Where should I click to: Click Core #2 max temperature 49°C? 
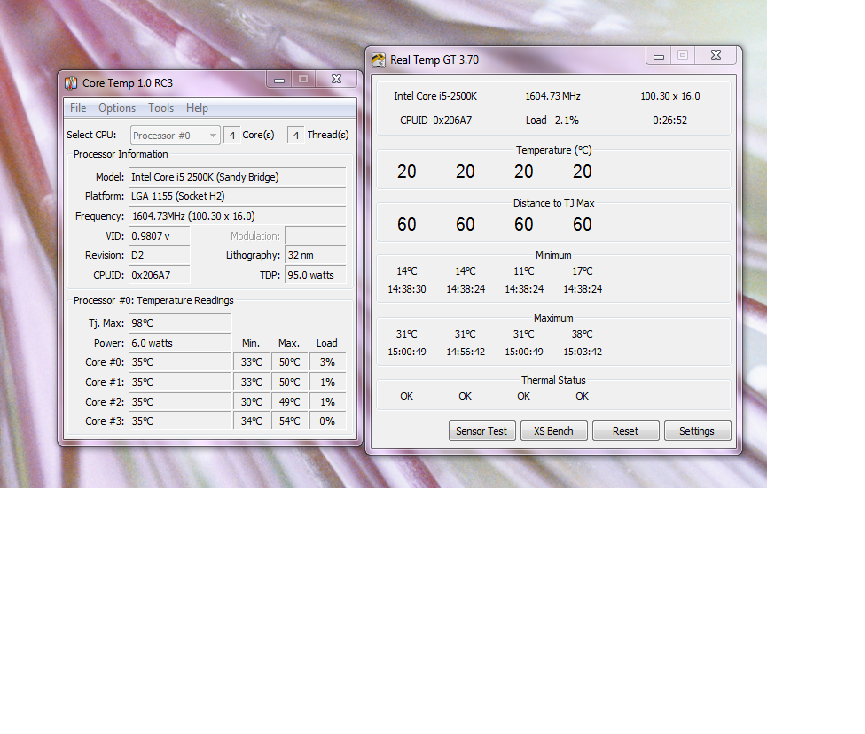tap(290, 402)
